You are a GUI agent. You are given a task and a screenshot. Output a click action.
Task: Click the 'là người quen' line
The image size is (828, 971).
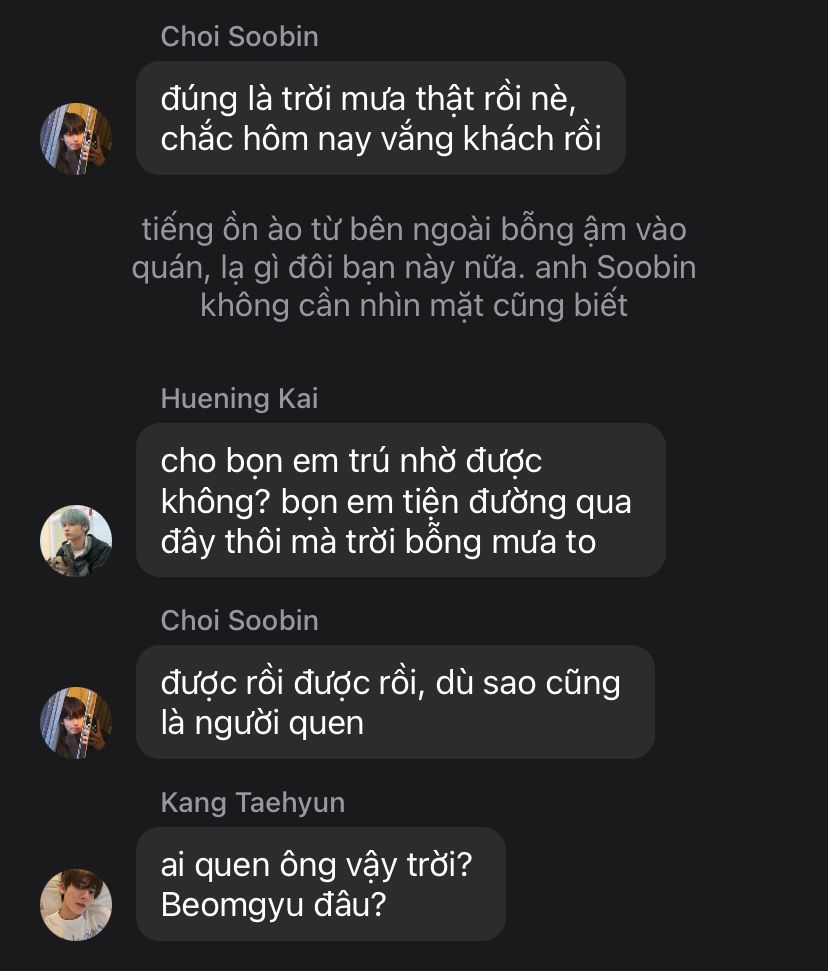click(262, 721)
